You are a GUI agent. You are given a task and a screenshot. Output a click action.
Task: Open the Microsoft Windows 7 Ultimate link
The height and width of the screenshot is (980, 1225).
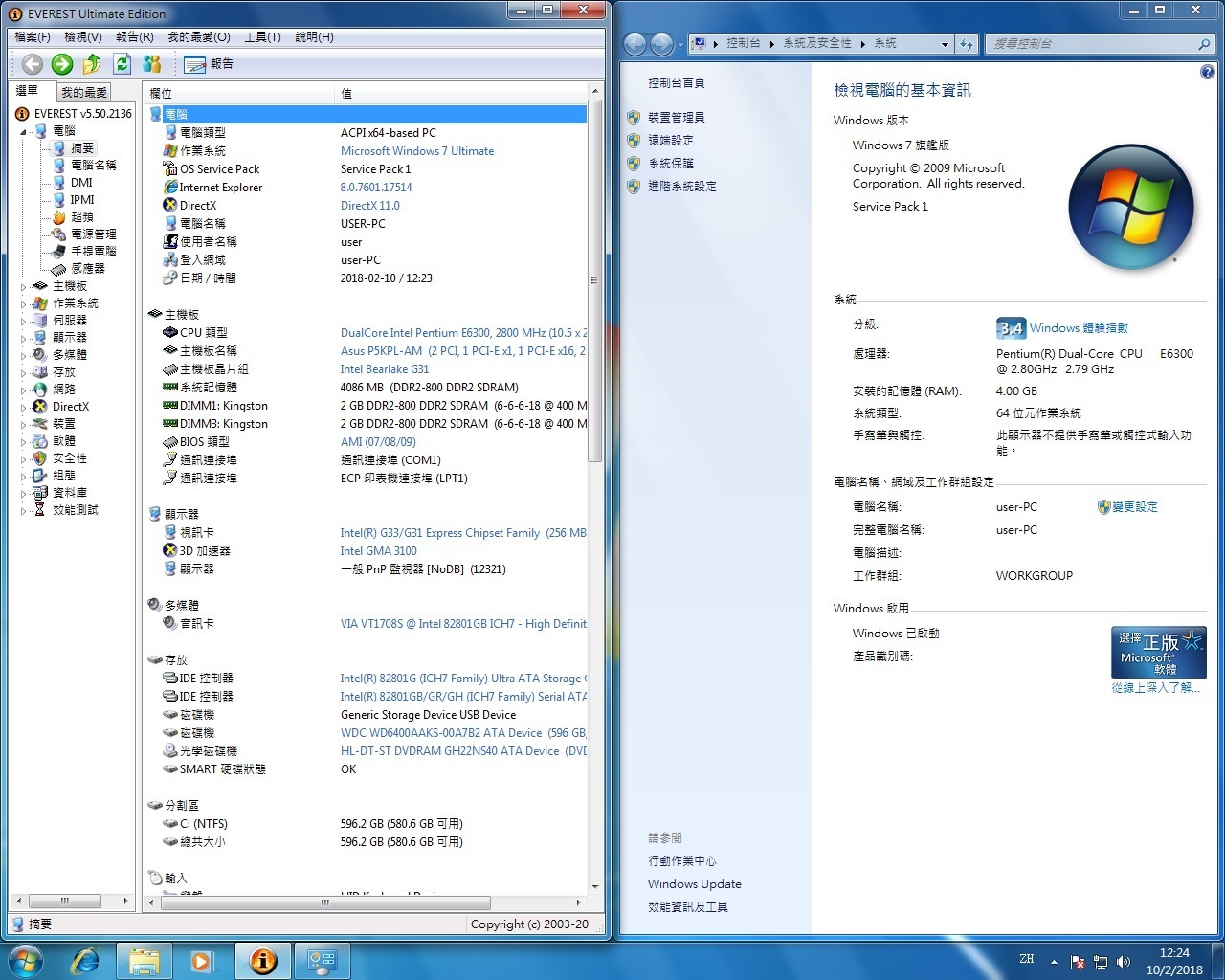[x=417, y=151]
